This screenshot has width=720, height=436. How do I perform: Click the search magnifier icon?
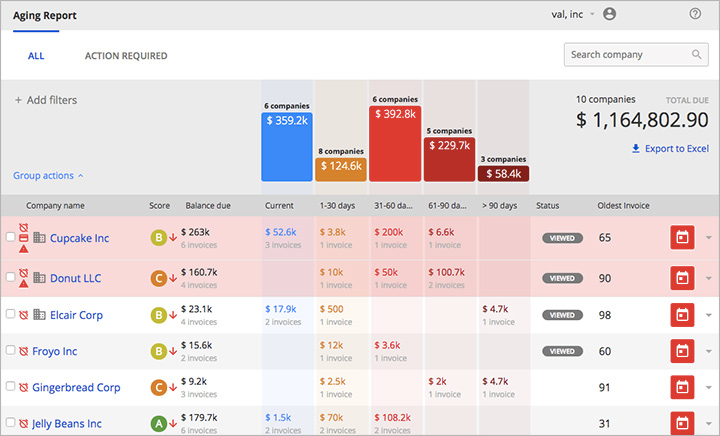(697, 55)
